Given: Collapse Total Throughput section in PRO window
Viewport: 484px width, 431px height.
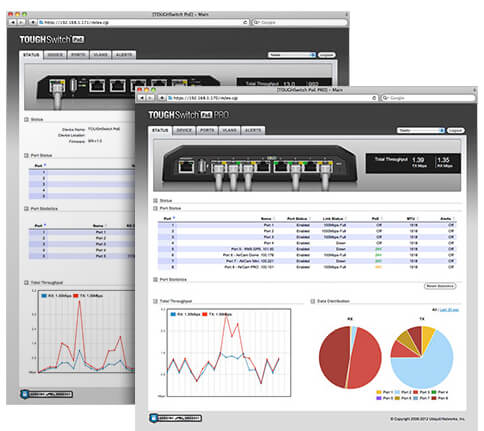Looking at the screenshot, I should (x=155, y=301).
